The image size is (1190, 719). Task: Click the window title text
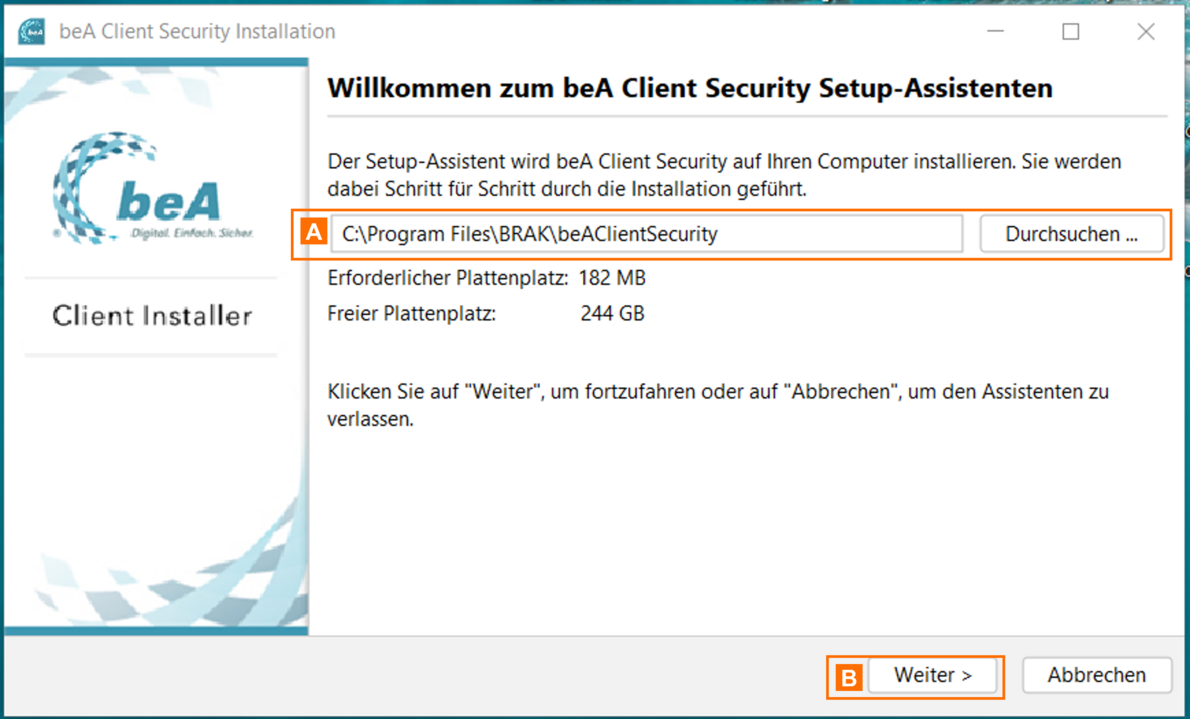pyautogui.click(x=197, y=31)
